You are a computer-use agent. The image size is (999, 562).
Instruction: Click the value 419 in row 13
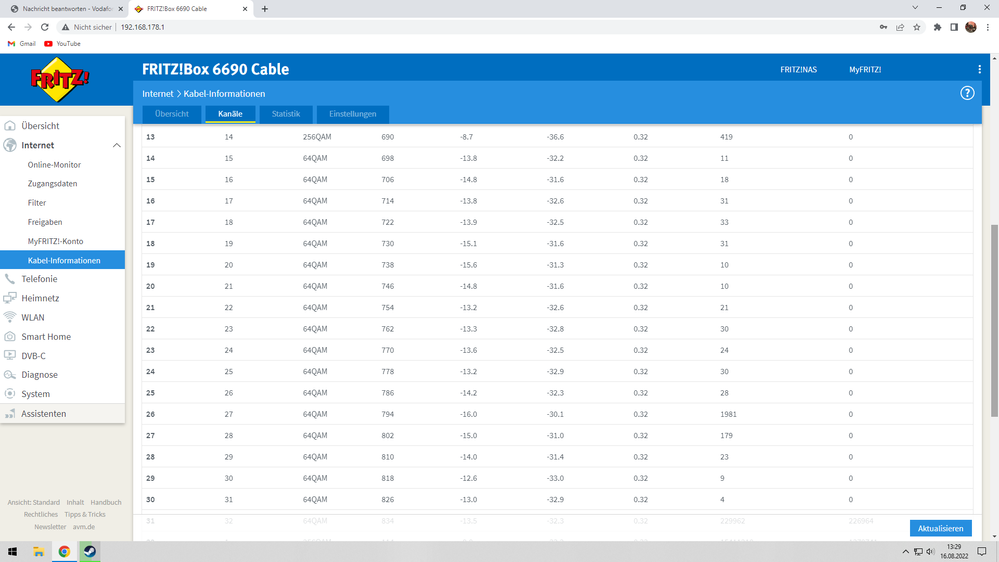pos(726,137)
